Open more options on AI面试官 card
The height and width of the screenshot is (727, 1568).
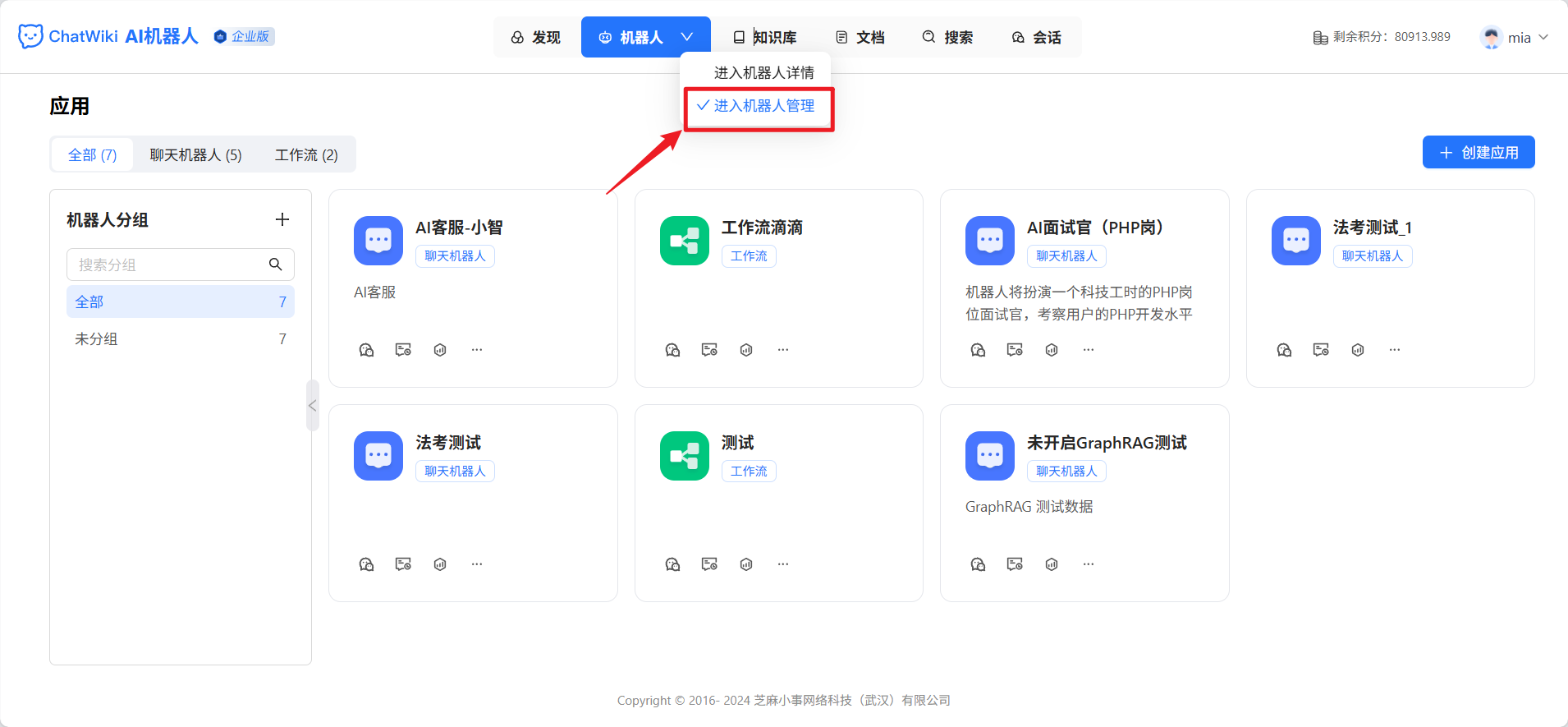coord(1089,350)
